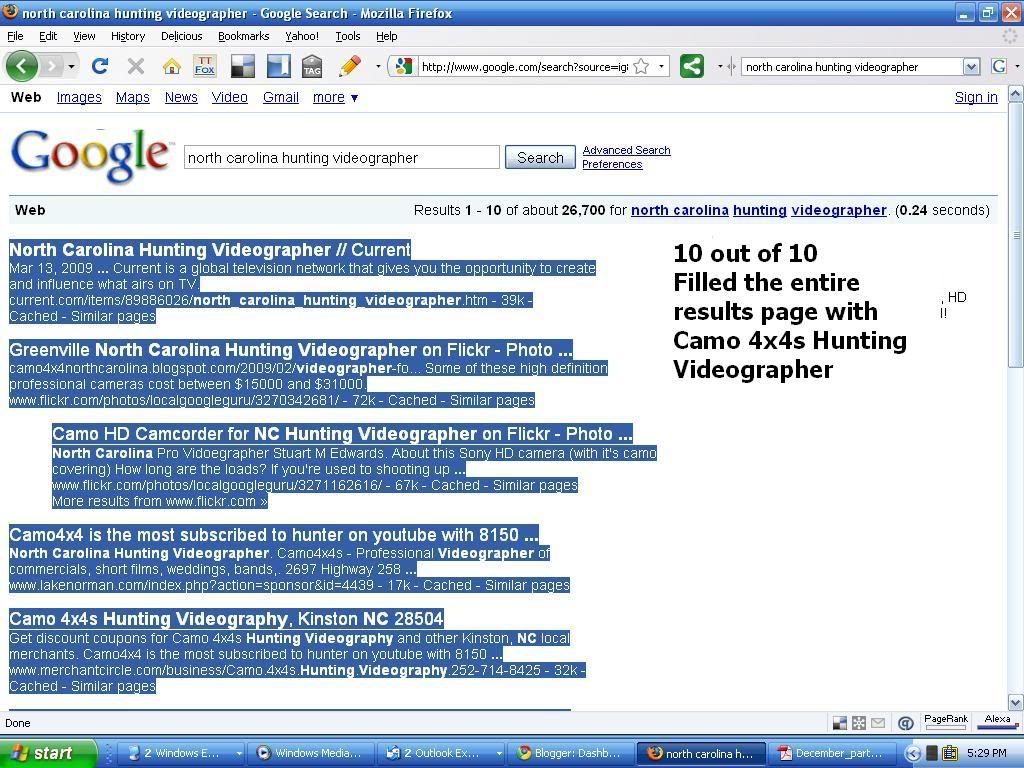Viewport: 1024px width, 768px height.
Task: Click More results from www.flickr.com
Action: tap(160, 502)
